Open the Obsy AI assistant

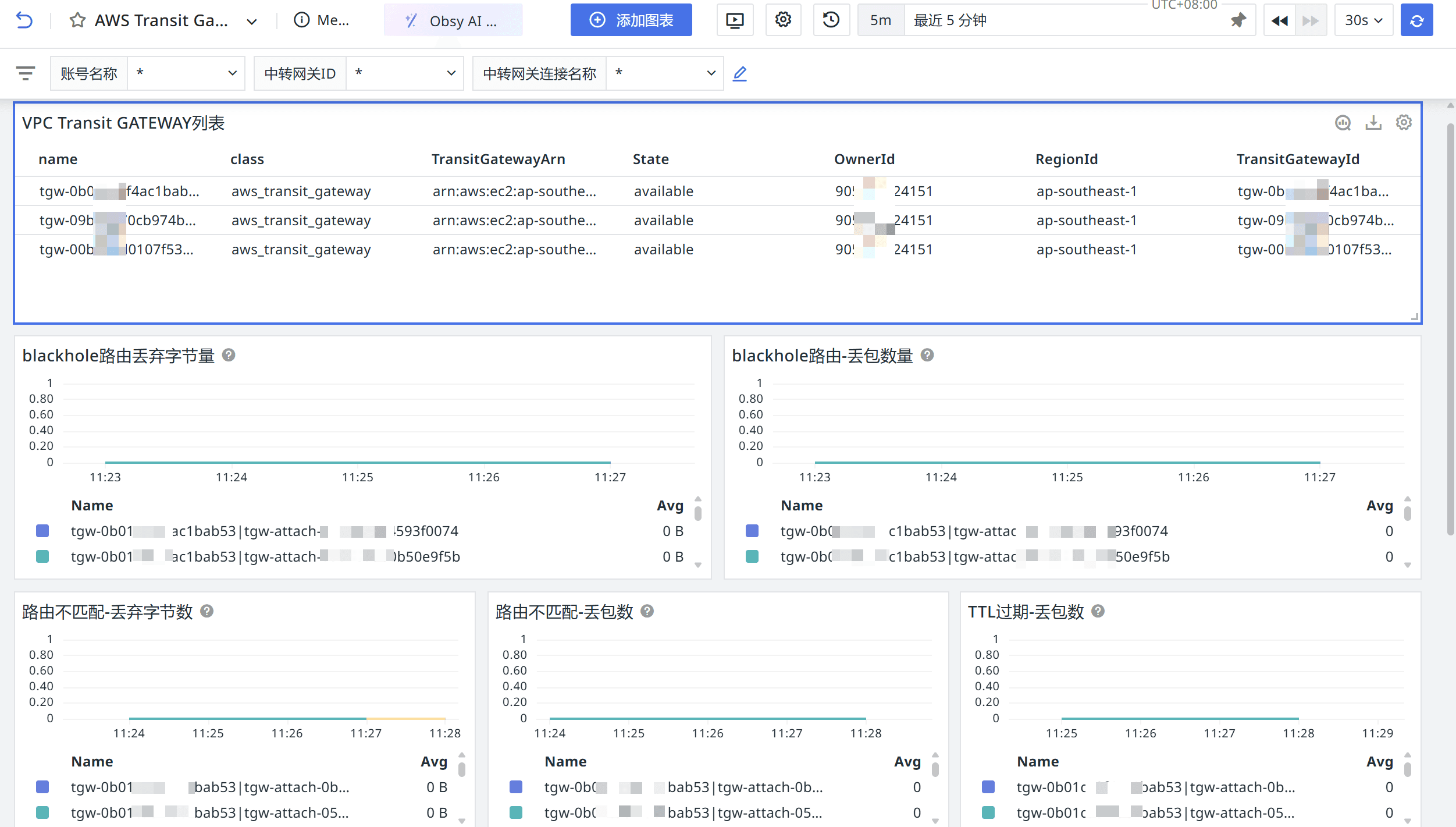[x=453, y=20]
